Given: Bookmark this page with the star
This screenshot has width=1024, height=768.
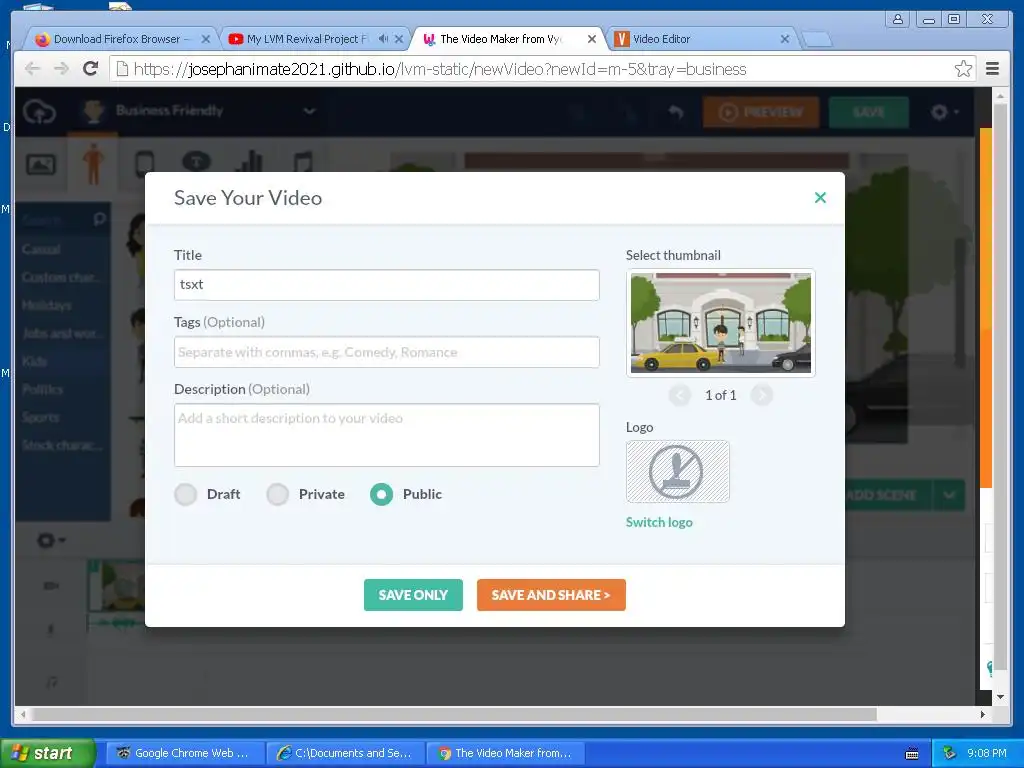Looking at the screenshot, I should click(x=963, y=69).
